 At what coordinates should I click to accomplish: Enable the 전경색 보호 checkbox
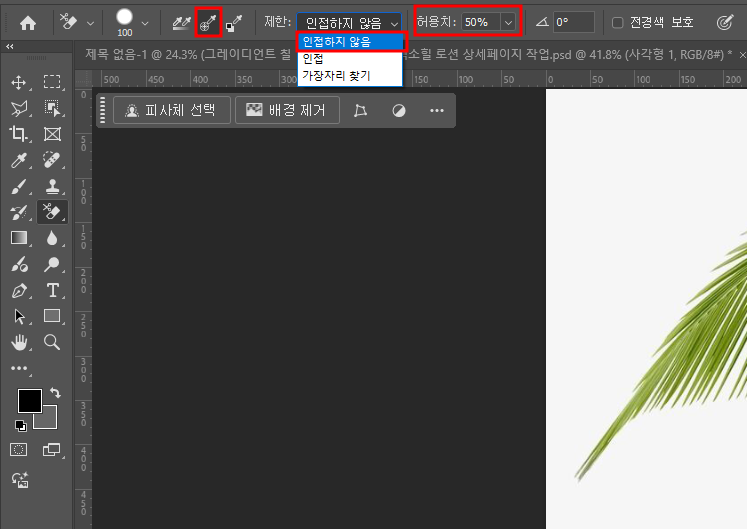617,22
